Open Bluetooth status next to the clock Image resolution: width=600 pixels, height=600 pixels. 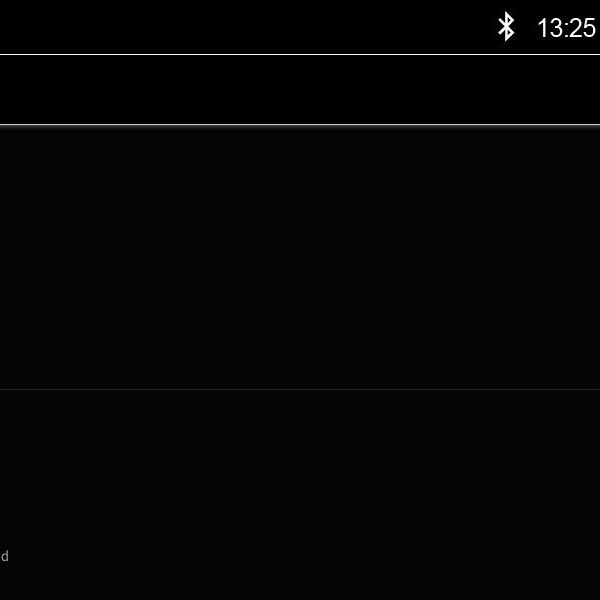point(506,27)
